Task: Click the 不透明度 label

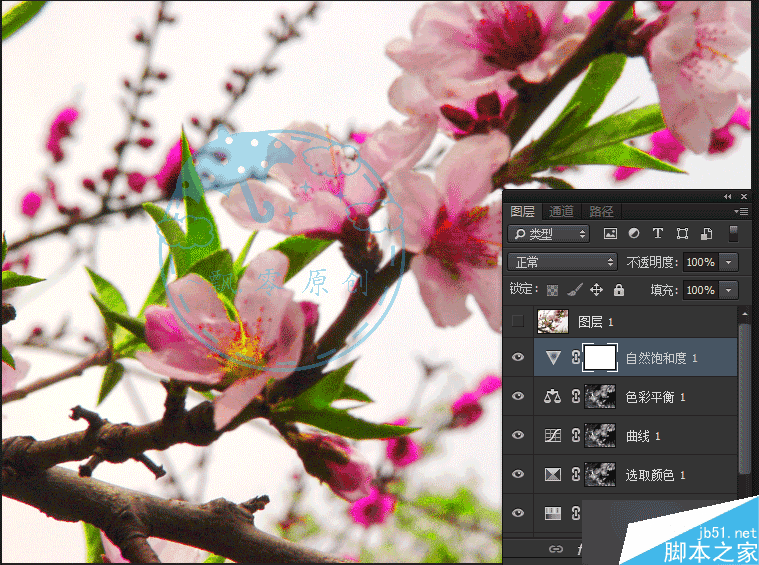Action: [652, 262]
